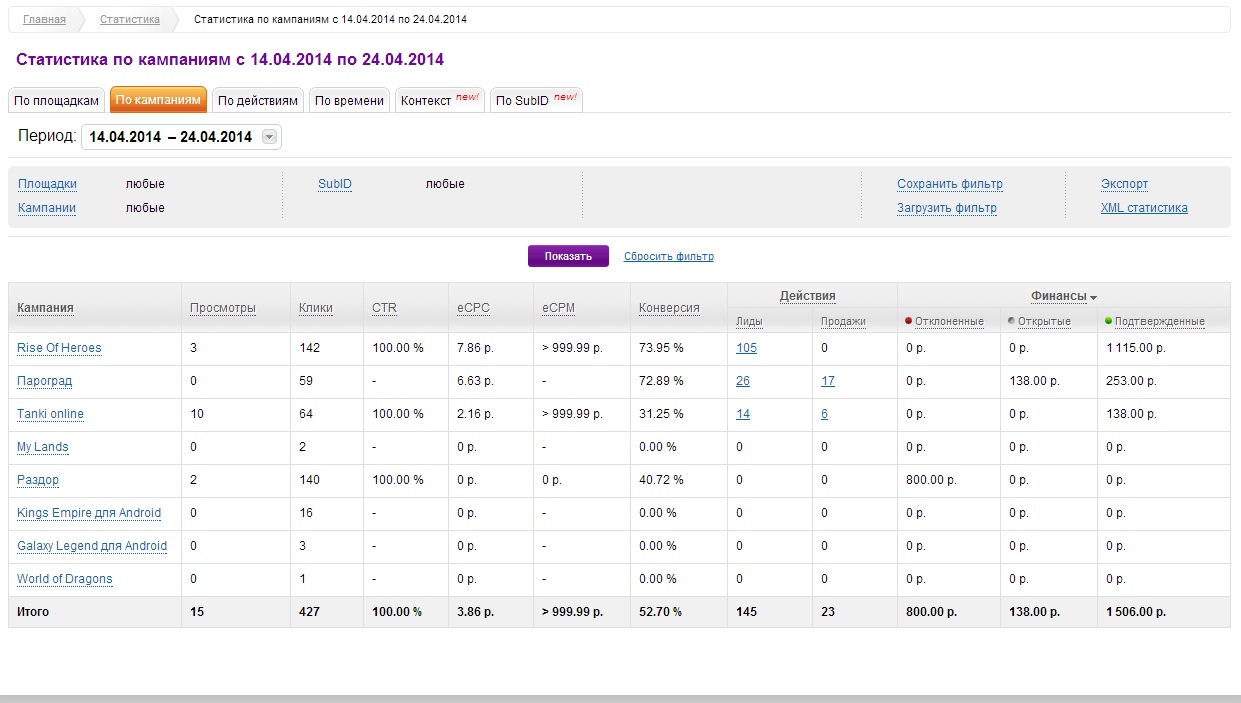The image size is (1241, 703).
Task: Open the Площадки filter selector
Action: [x=47, y=184]
